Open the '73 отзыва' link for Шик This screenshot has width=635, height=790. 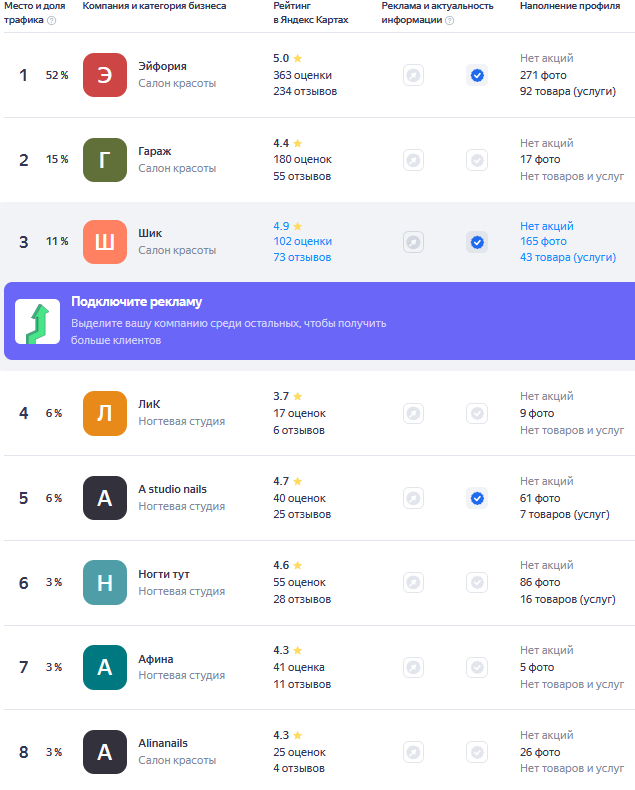point(304,257)
